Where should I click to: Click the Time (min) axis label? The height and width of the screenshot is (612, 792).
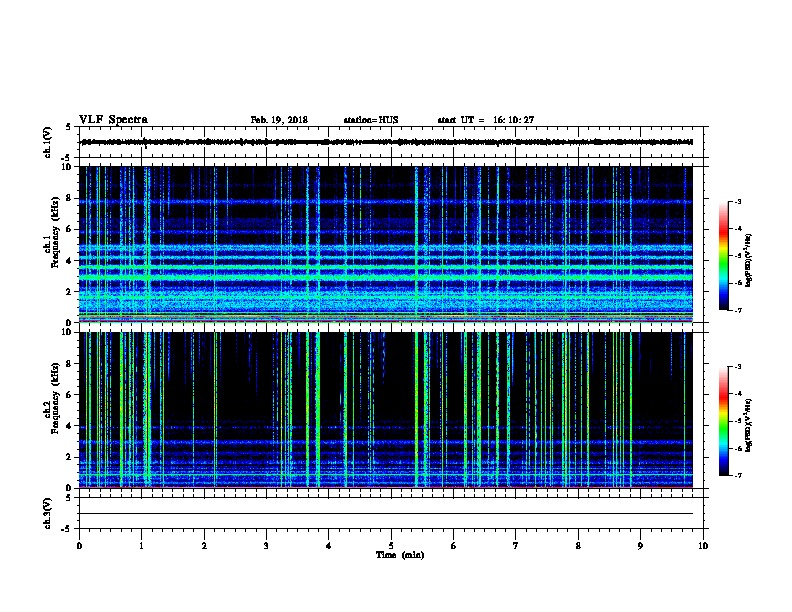[x=400, y=555]
